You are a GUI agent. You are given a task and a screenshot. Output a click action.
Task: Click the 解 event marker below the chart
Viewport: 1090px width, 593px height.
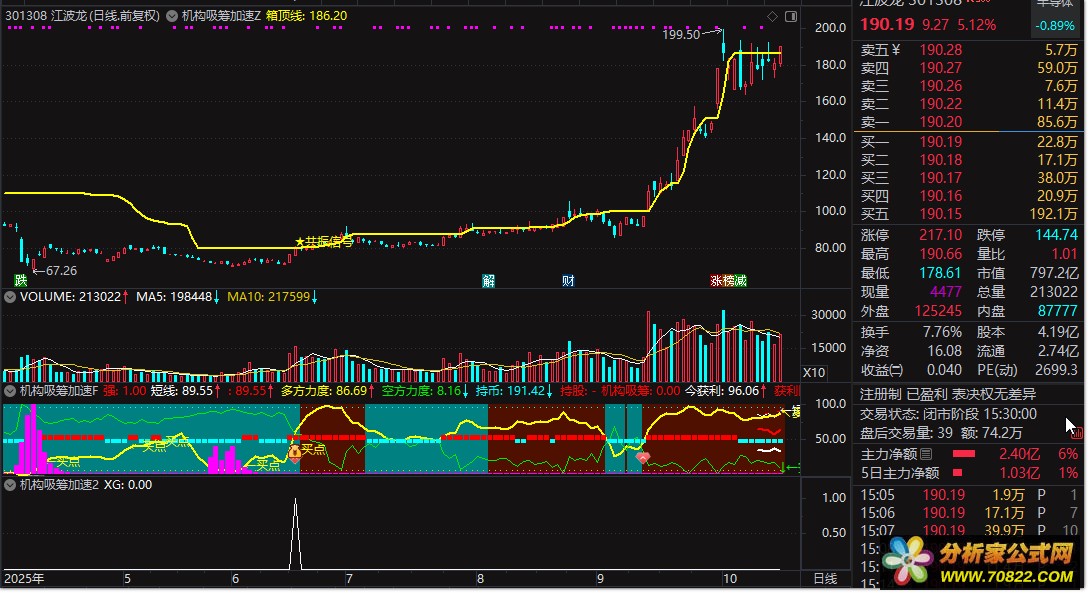(x=488, y=280)
